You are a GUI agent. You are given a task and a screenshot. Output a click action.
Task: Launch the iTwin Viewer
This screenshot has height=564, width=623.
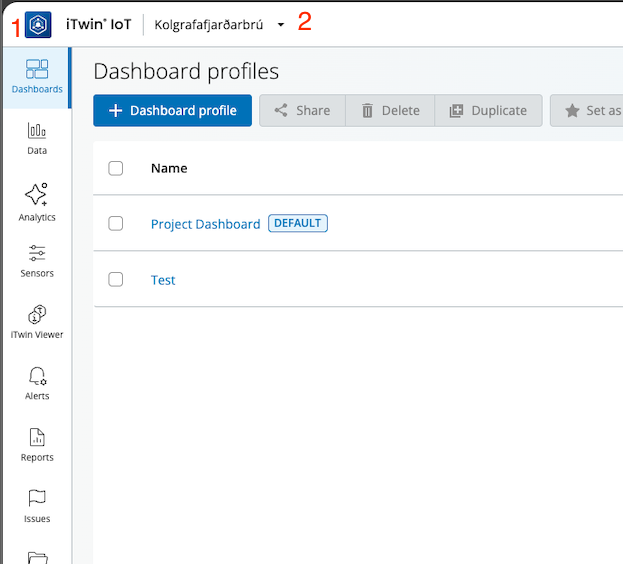click(37, 322)
